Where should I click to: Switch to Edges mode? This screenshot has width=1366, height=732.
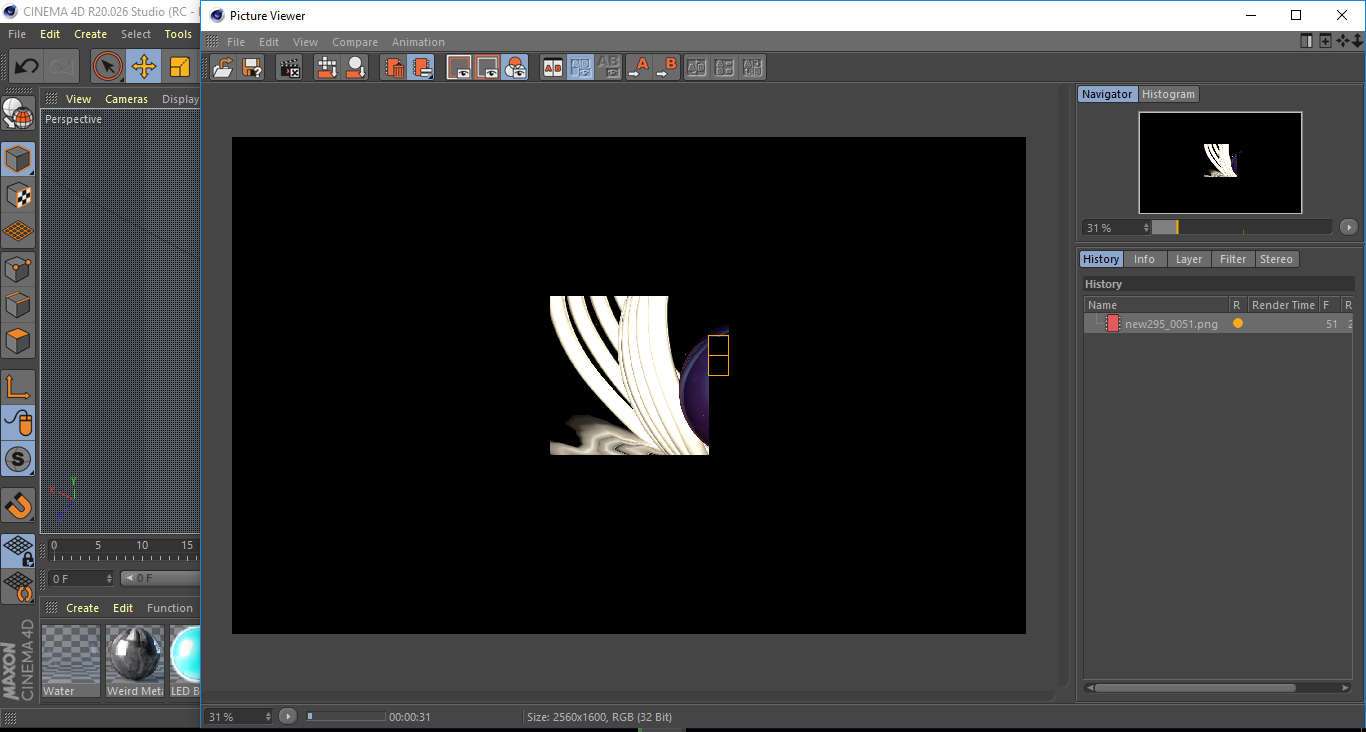pyautogui.click(x=18, y=304)
